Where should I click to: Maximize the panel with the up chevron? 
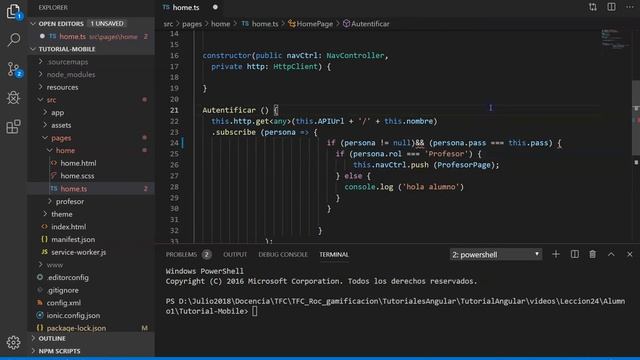[611, 254]
